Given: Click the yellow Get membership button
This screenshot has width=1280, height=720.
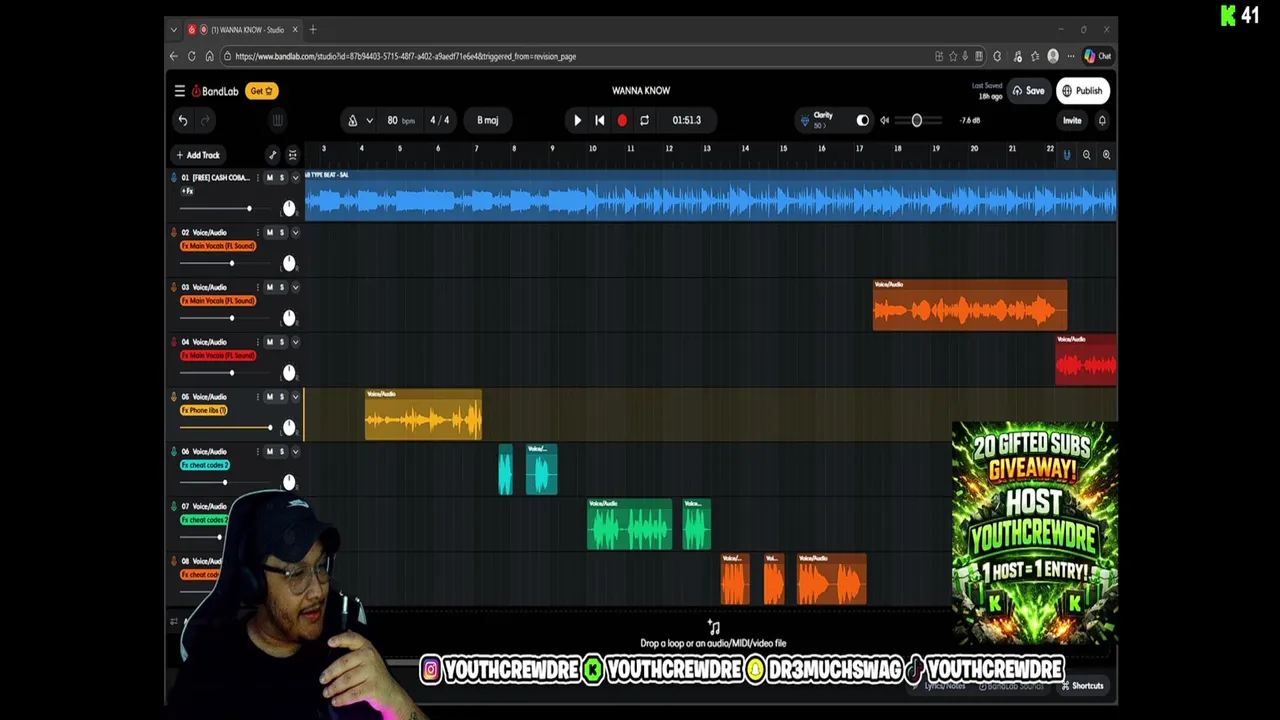Looking at the screenshot, I should click(x=261, y=91).
